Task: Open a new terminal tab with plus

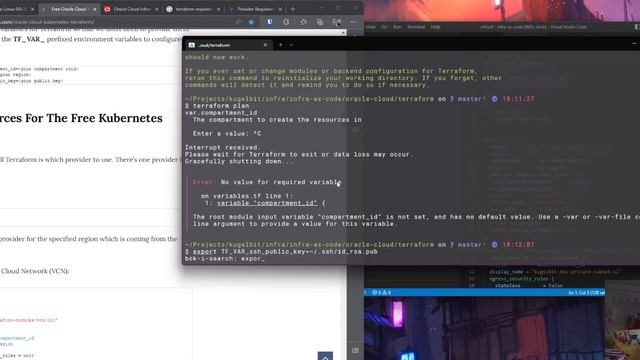Action: 280,45
